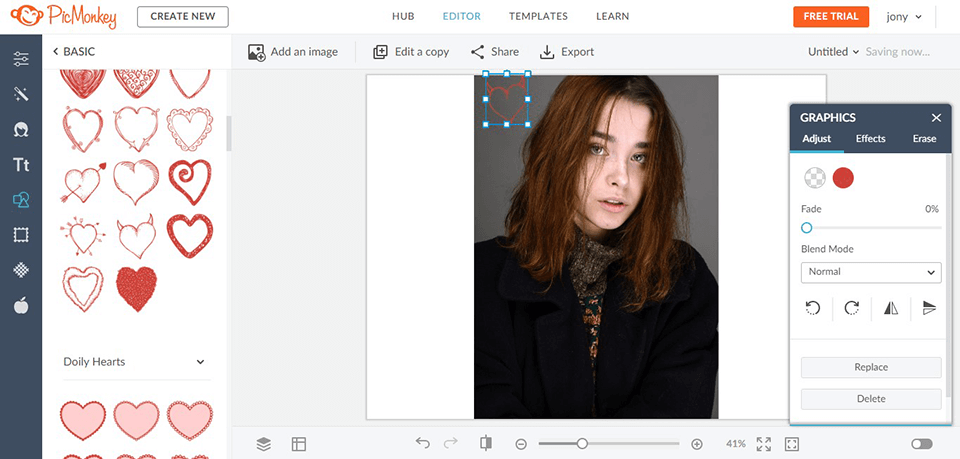
Task: Click the zoom in plus icon
Action: (x=697, y=444)
